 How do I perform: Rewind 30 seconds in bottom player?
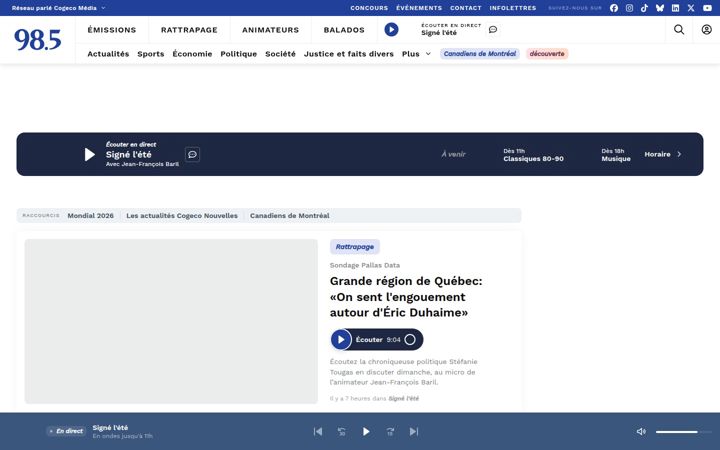point(342,431)
